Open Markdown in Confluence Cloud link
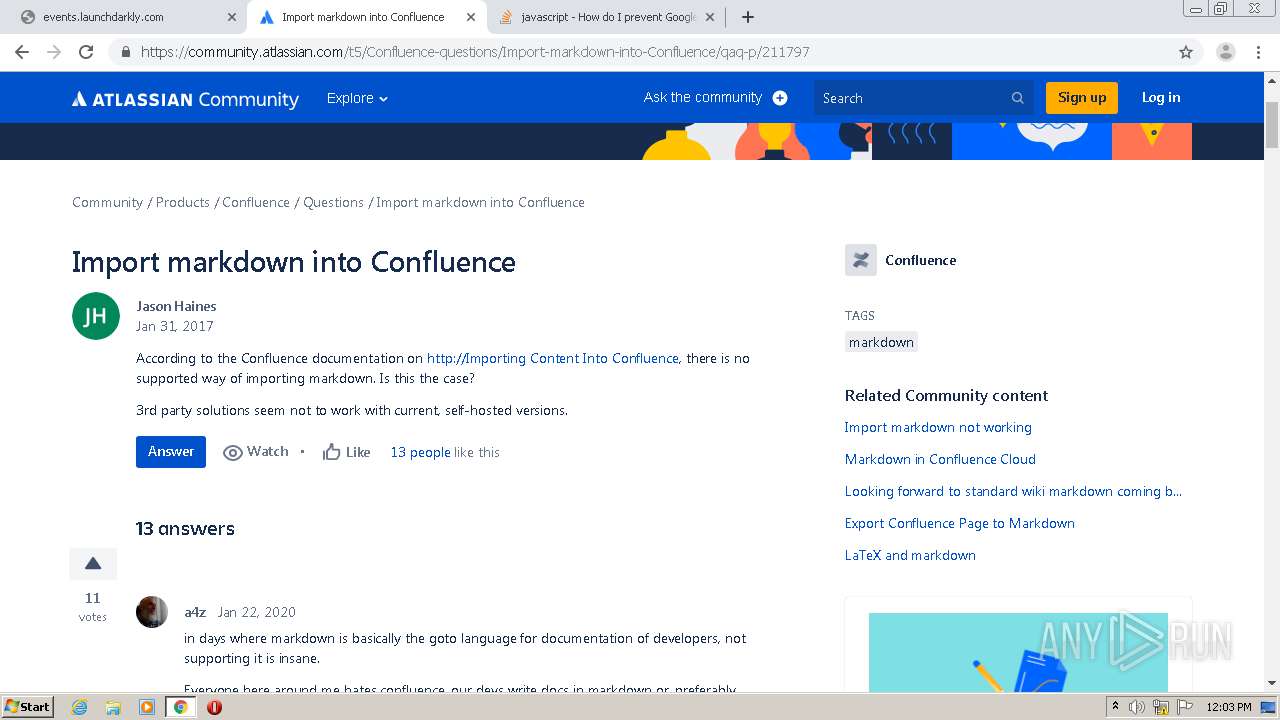Viewport: 1280px width, 720px height. (940, 459)
